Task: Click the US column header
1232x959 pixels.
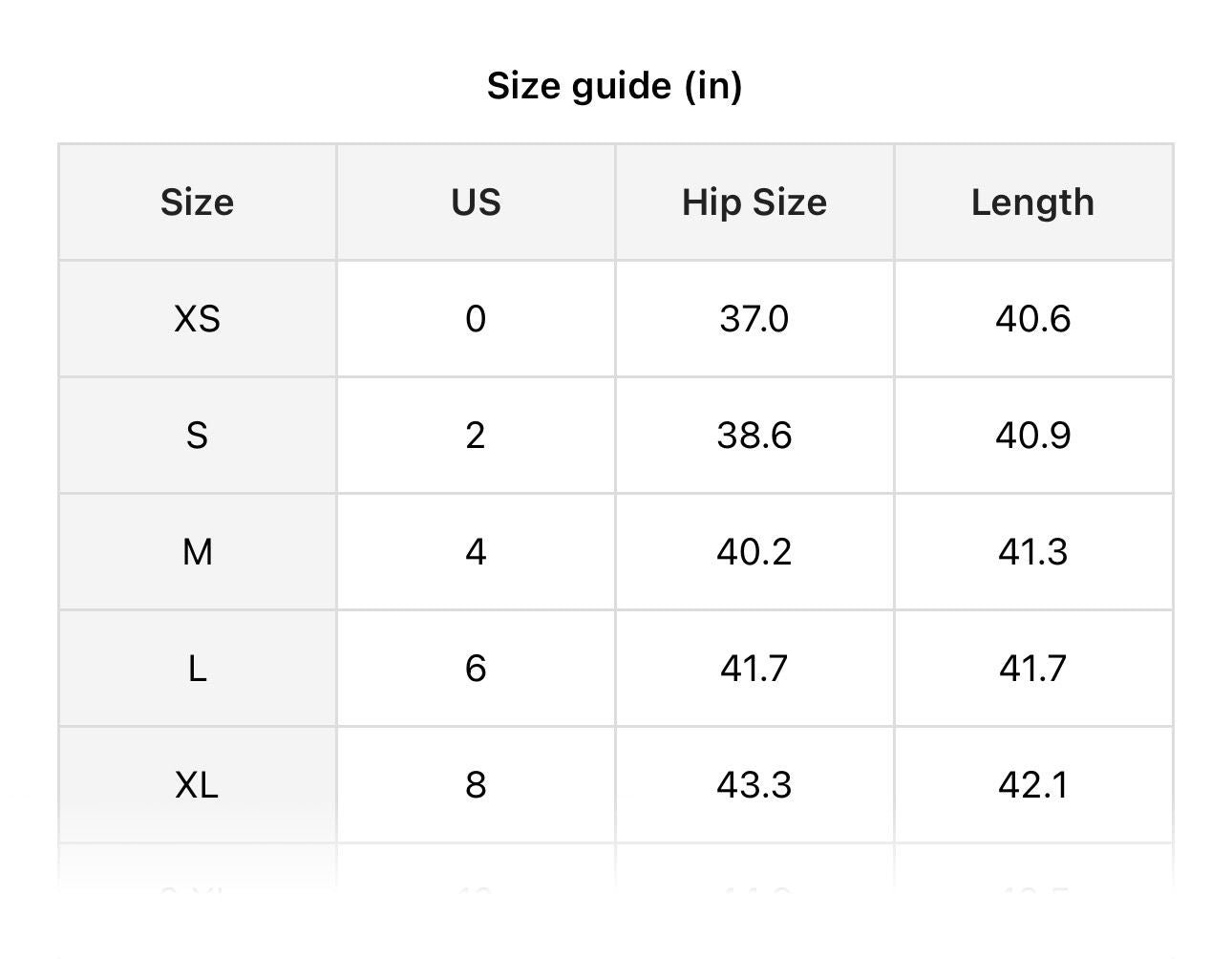Action: tap(476, 202)
